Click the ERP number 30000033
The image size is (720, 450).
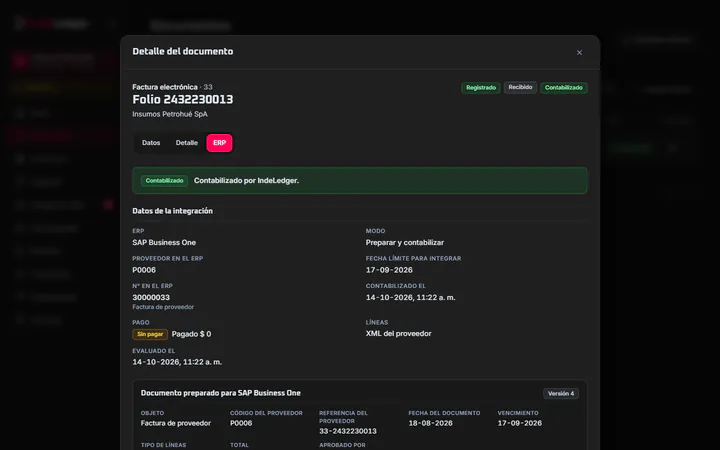pos(151,298)
